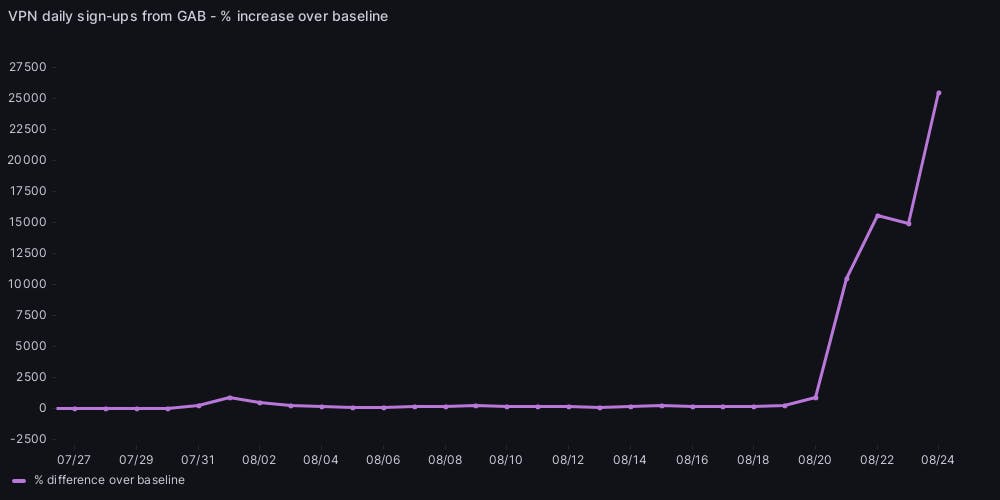Select the 08/23 data point near 15000
Viewport: 1000px width, 500px height.
(908, 223)
